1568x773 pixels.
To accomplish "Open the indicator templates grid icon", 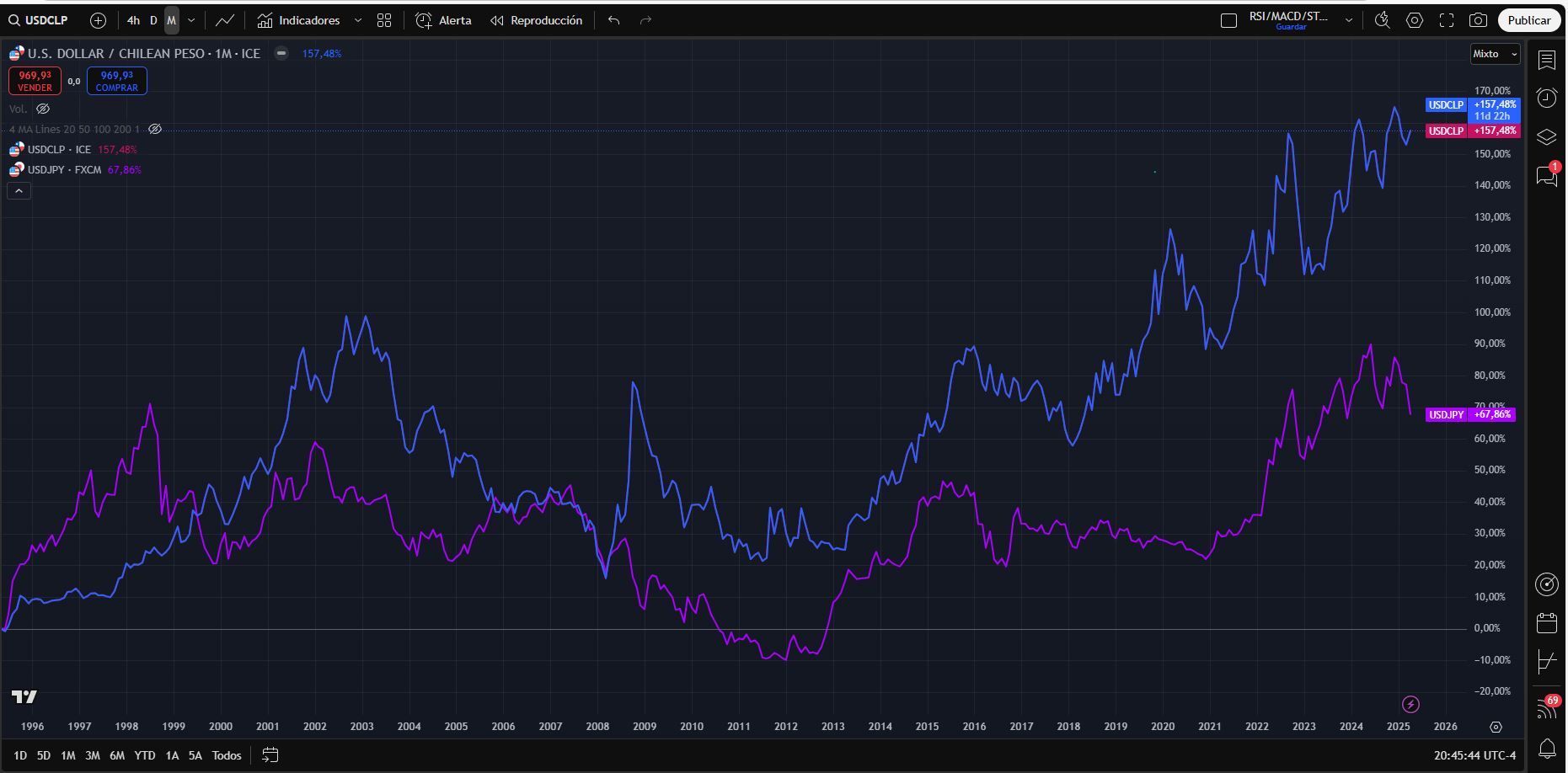I will tap(384, 20).
